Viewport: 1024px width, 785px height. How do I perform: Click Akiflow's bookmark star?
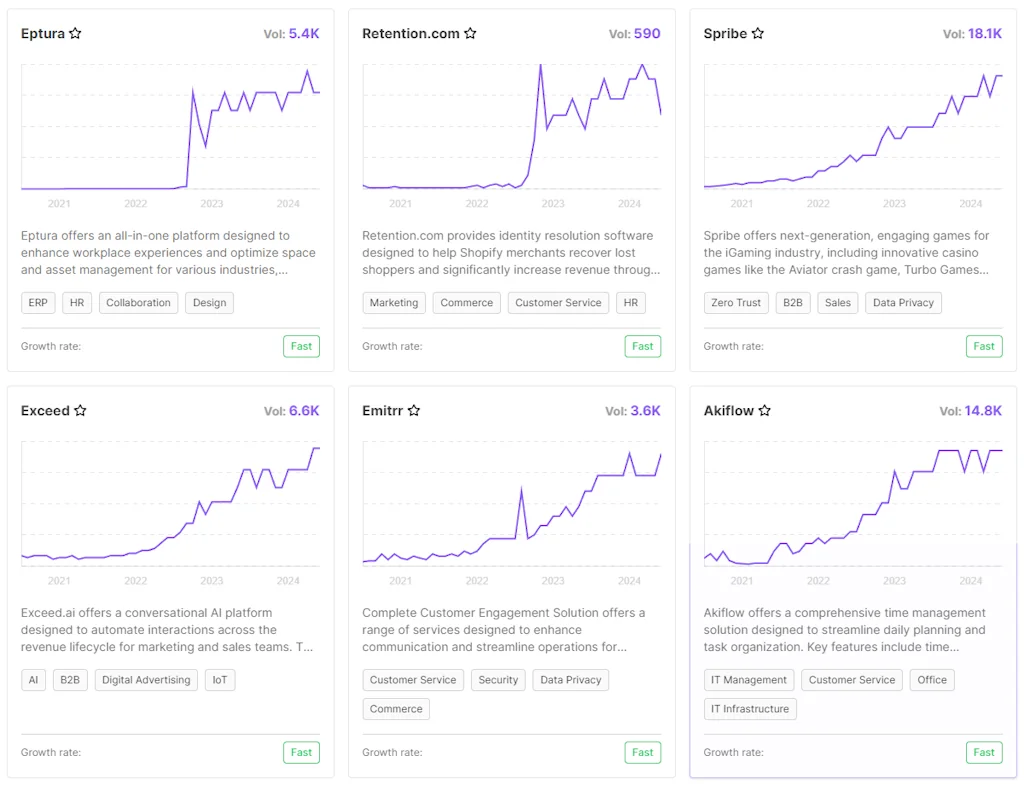(765, 410)
